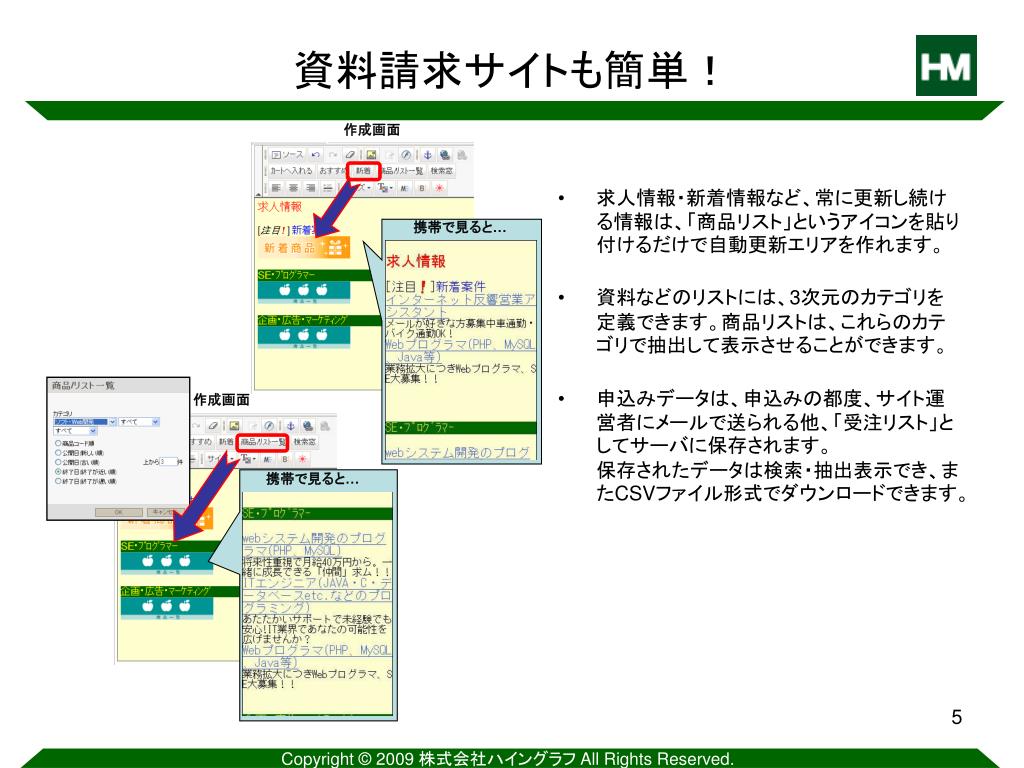
Task: Click 新着 button in lower editor toolbar
Action: (x=226, y=442)
